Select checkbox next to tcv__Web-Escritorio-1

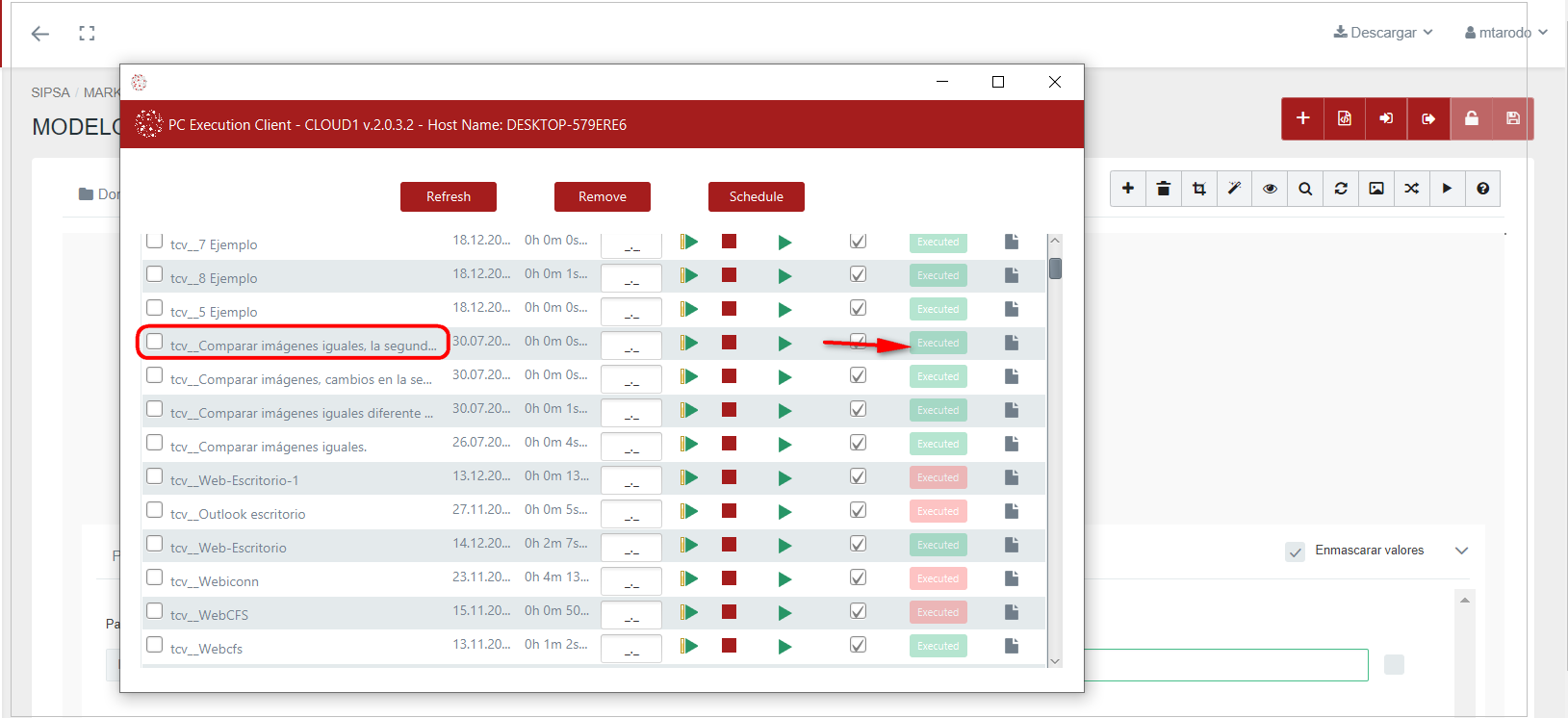(x=155, y=476)
